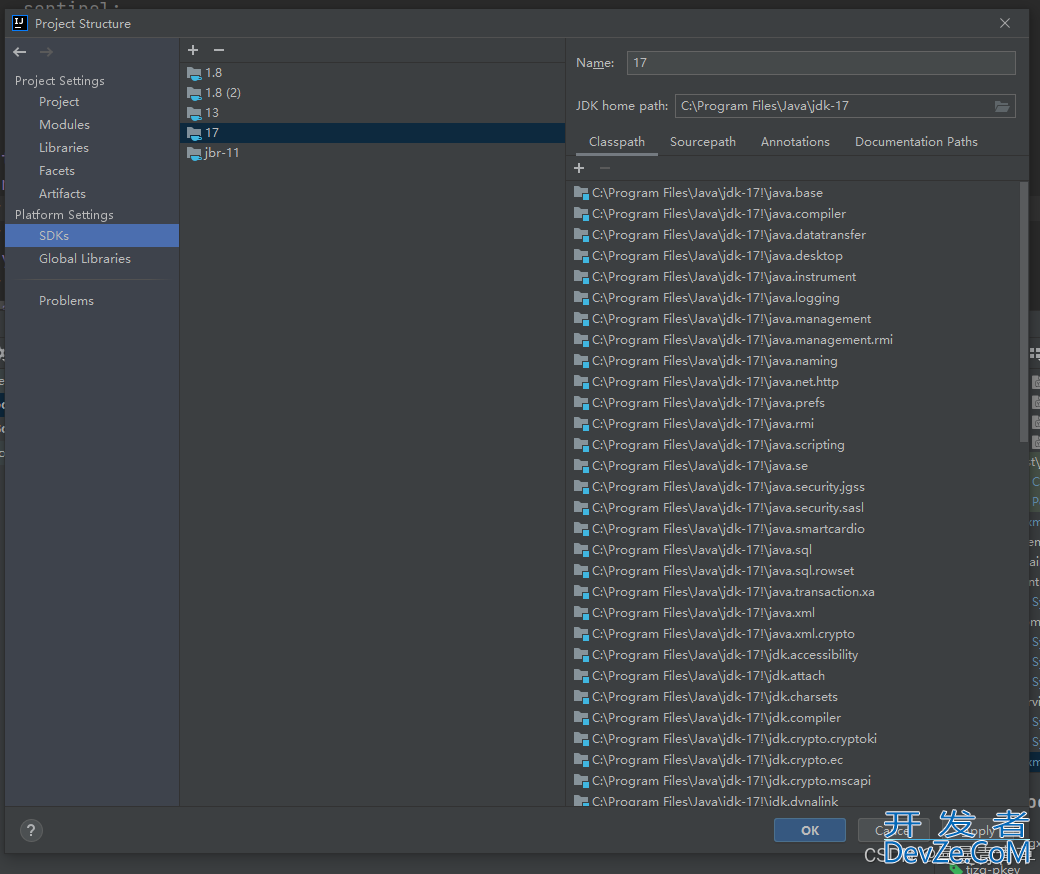Image resolution: width=1040 pixels, height=874 pixels.
Task: Add a classpath entry with plus icon
Action: coord(579,168)
